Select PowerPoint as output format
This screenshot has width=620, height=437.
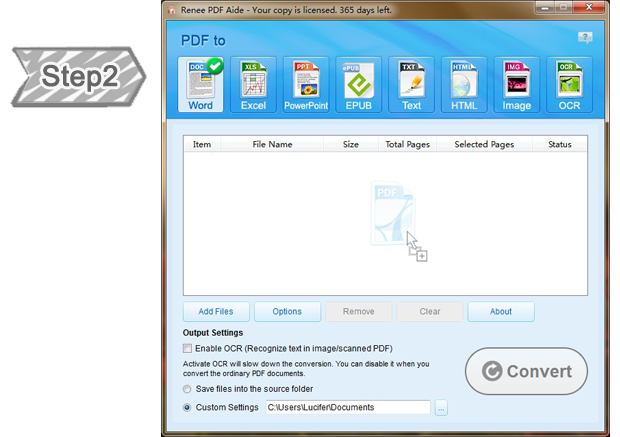click(x=306, y=84)
